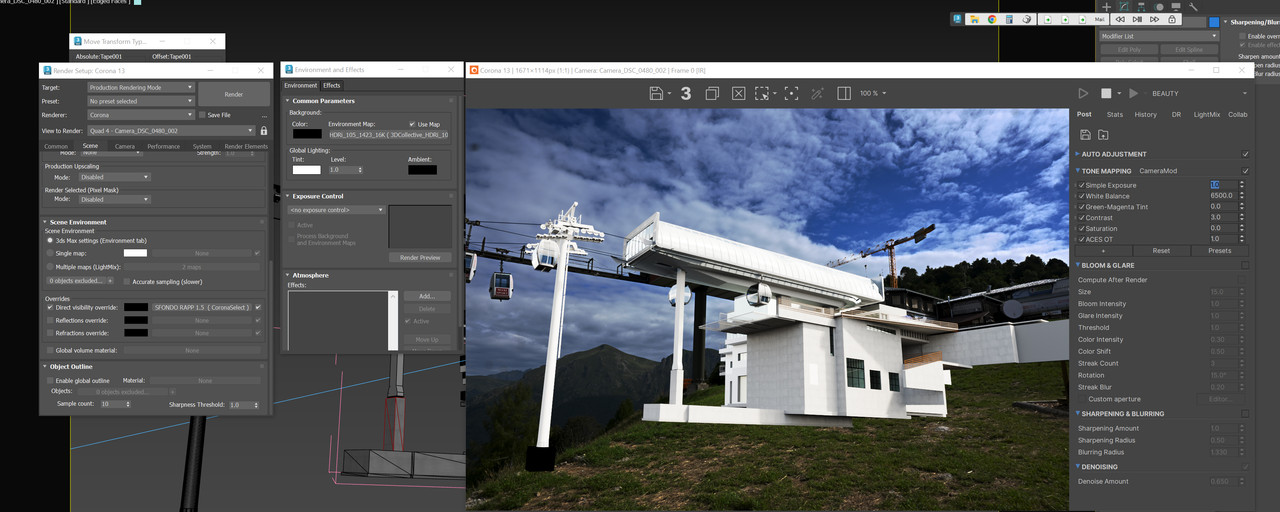Toggle the Auto Adjustment section checkbox
The height and width of the screenshot is (512, 1280).
point(1245,154)
